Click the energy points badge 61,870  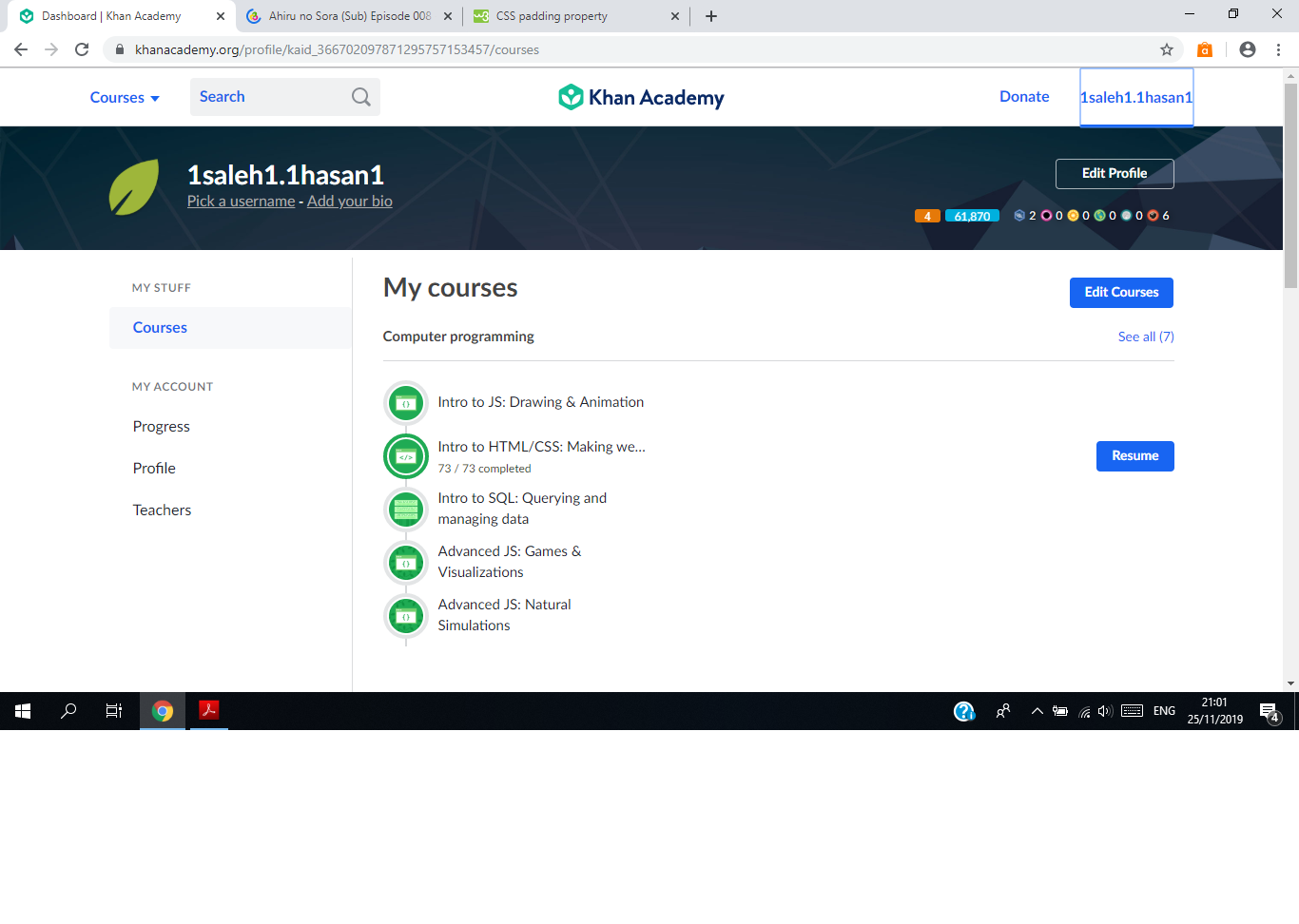(972, 216)
